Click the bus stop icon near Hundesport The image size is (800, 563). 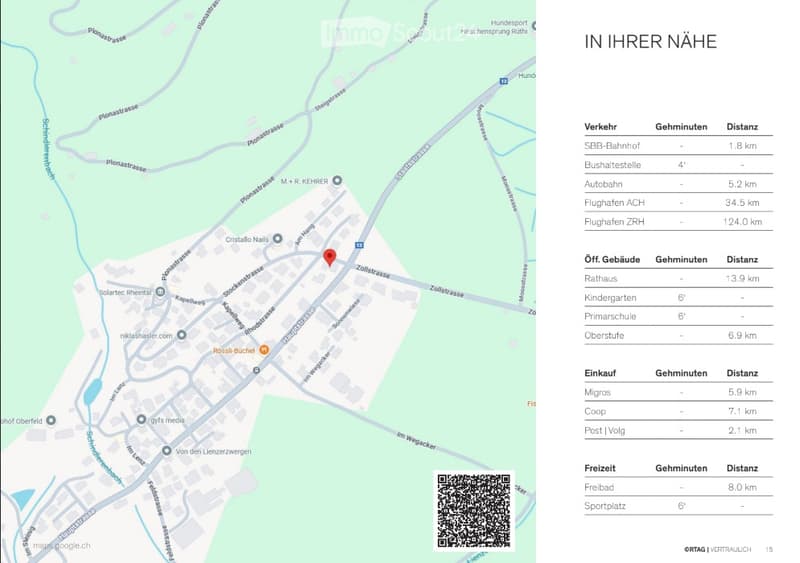pos(504,81)
